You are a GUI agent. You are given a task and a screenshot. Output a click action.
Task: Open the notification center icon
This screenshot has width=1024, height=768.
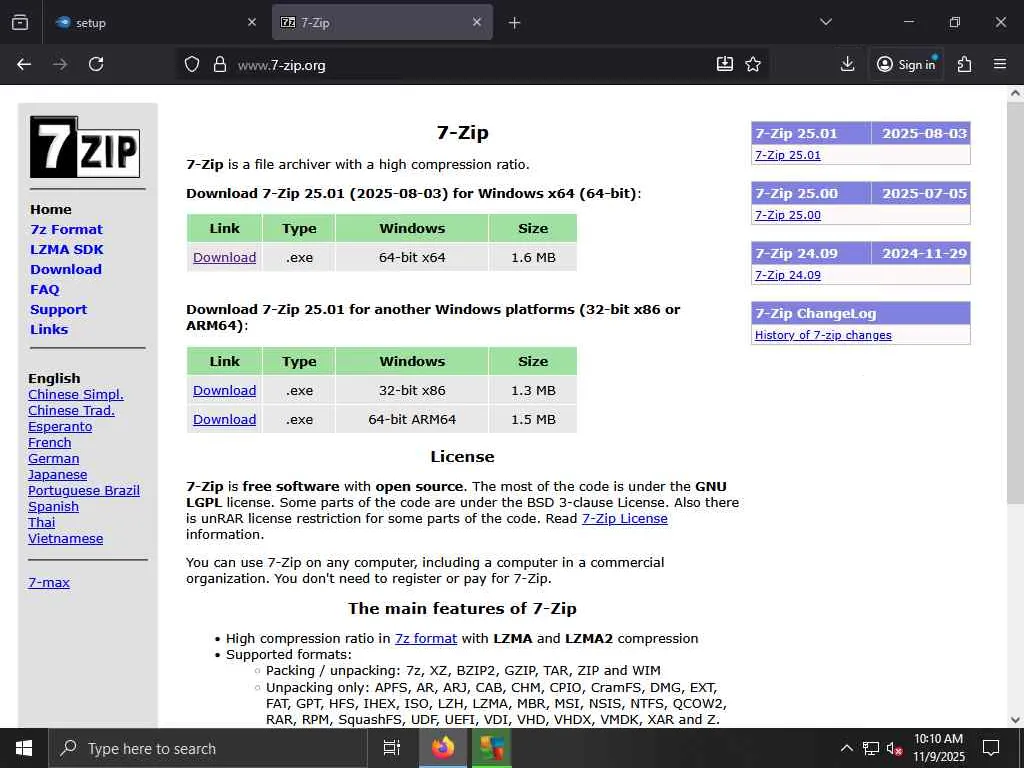tap(991, 748)
